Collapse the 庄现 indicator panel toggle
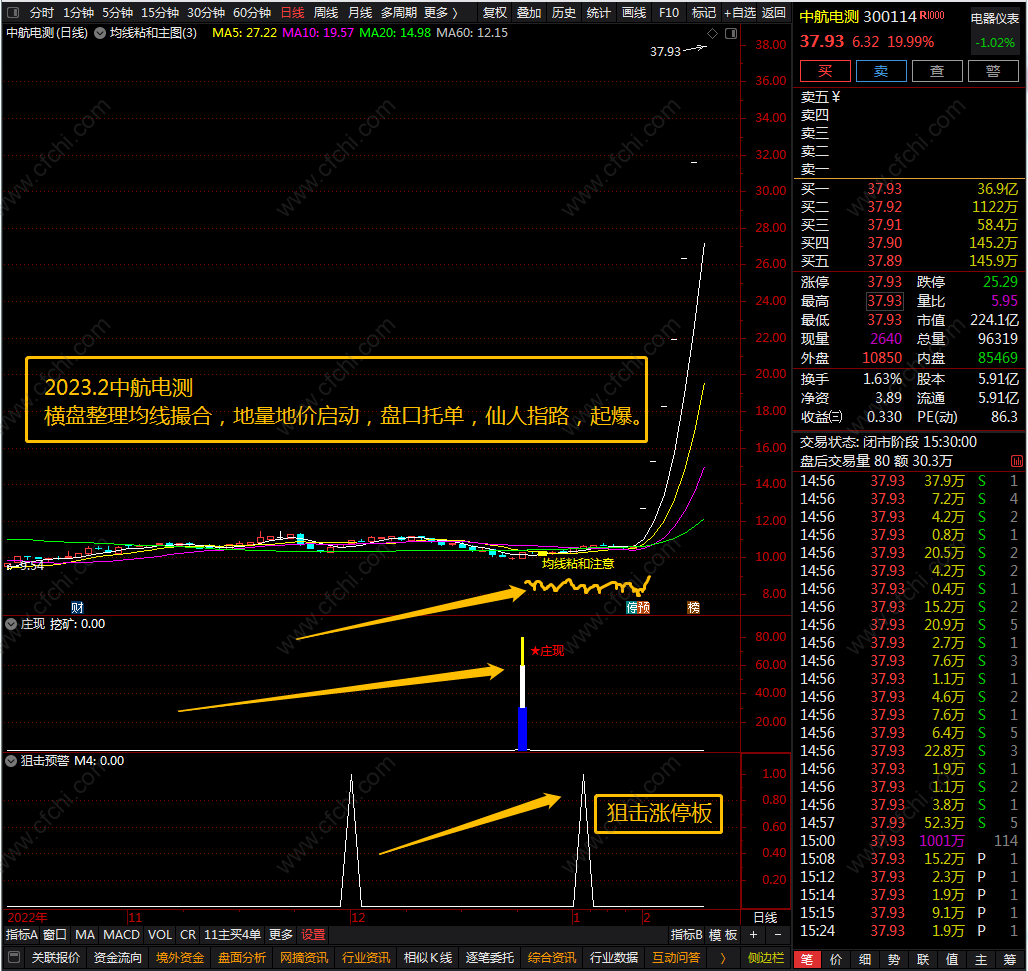This screenshot has width=1028, height=971. point(11,624)
